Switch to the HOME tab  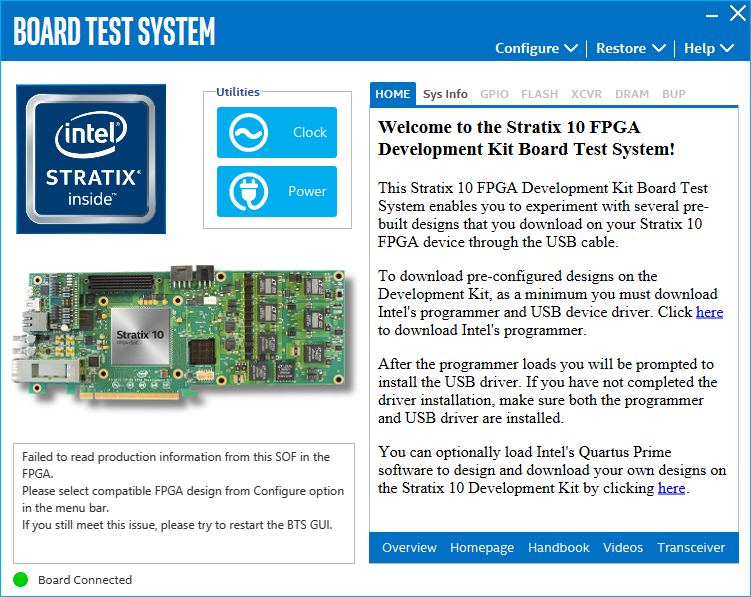(x=393, y=94)
